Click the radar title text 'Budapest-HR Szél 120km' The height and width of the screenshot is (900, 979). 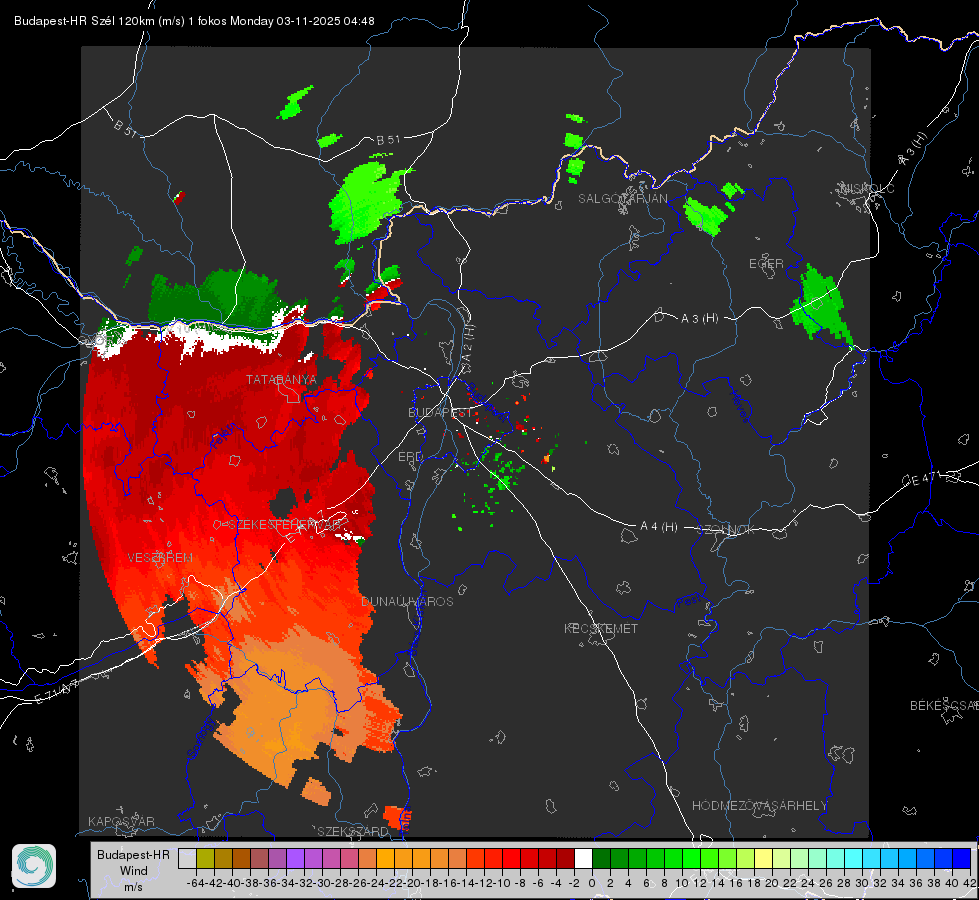click(x=84, y=21)
